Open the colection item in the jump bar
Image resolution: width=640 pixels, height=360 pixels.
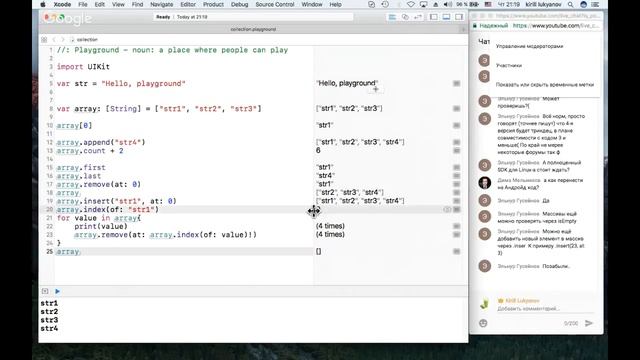[84, 40]
